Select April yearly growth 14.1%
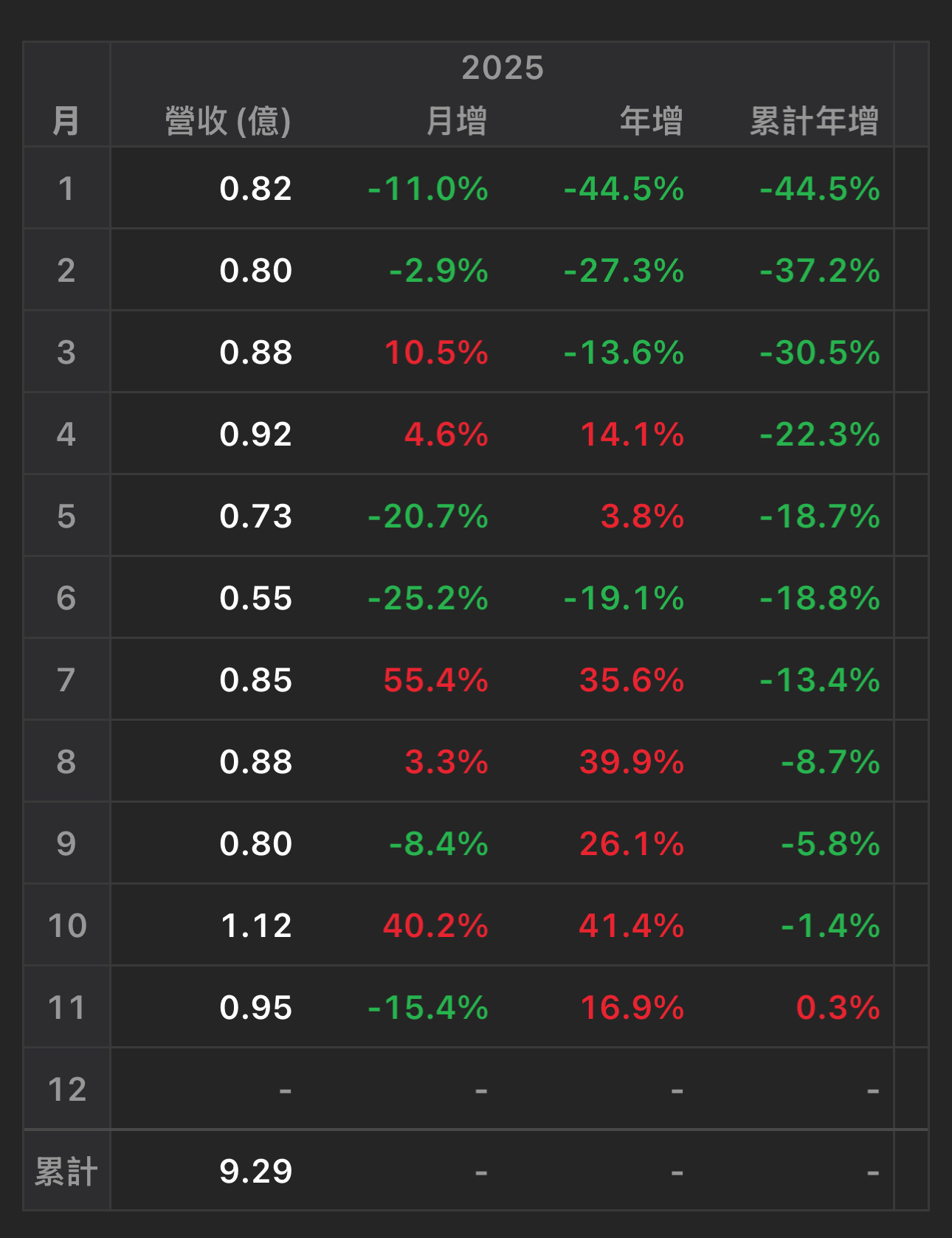The width and height of the screenshot is (952, 1238). coord(632,434)
